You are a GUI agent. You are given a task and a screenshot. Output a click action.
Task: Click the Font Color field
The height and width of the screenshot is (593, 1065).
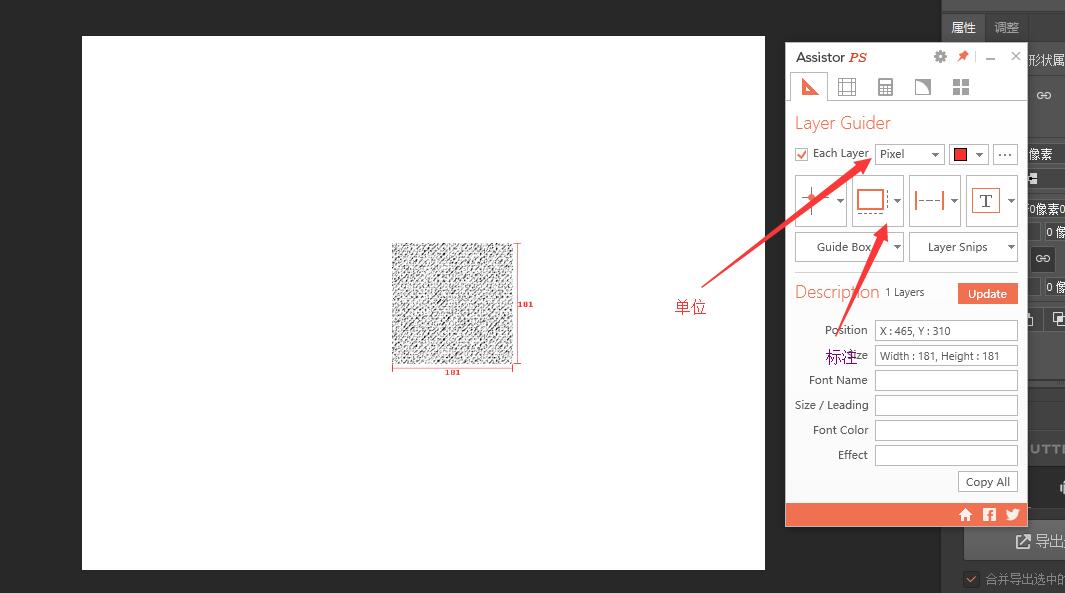click(946, 430)
